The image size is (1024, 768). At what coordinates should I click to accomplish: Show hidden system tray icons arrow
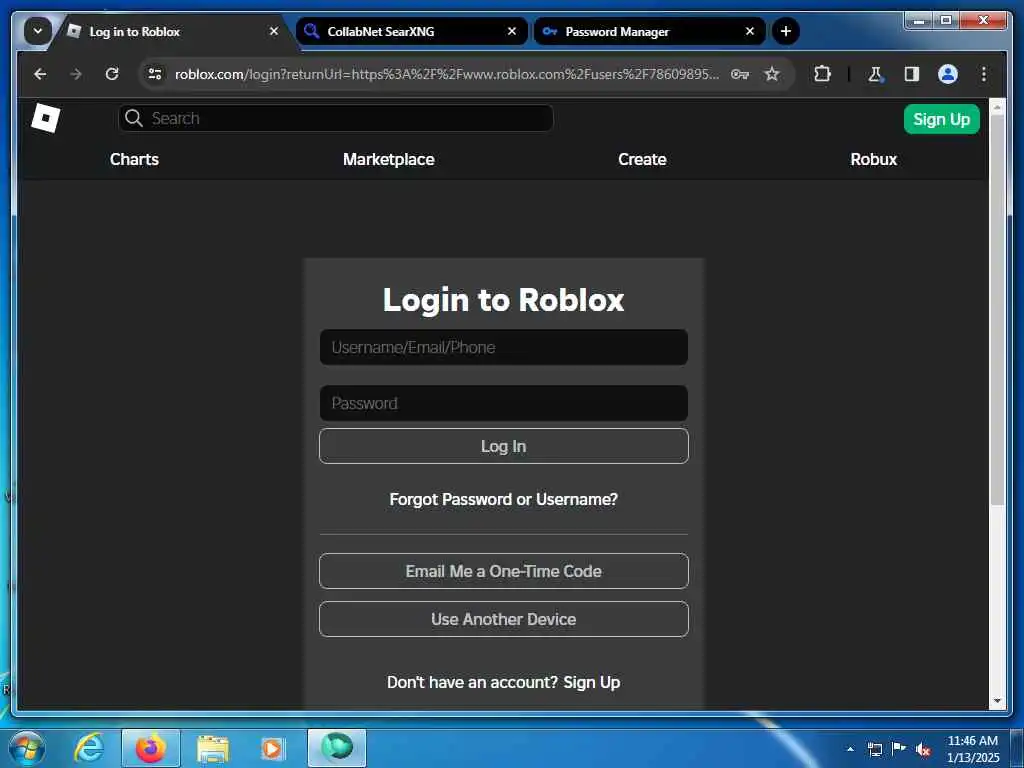coord(850,749)
